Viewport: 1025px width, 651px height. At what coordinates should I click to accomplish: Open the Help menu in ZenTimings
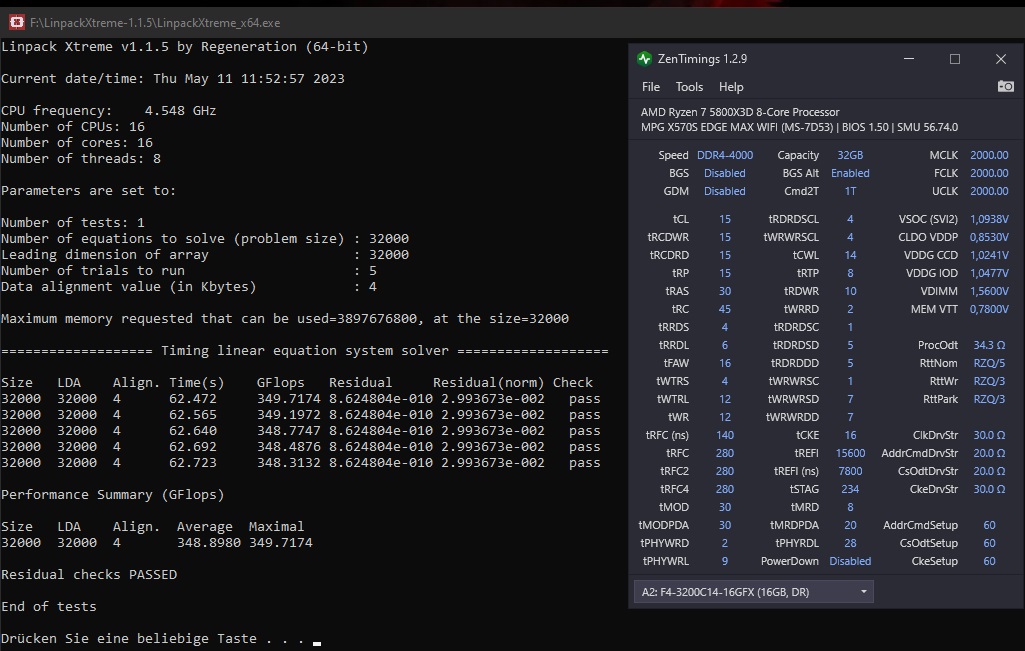[x=731, y=87]
